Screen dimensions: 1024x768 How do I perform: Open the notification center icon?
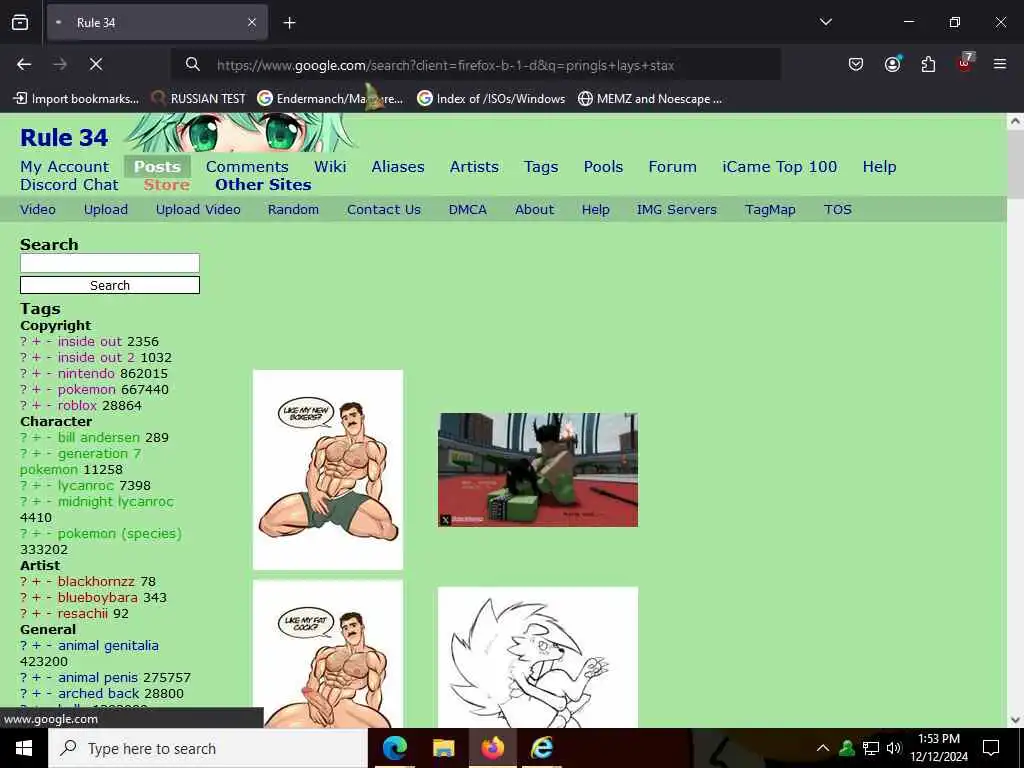tap(991, 748)
